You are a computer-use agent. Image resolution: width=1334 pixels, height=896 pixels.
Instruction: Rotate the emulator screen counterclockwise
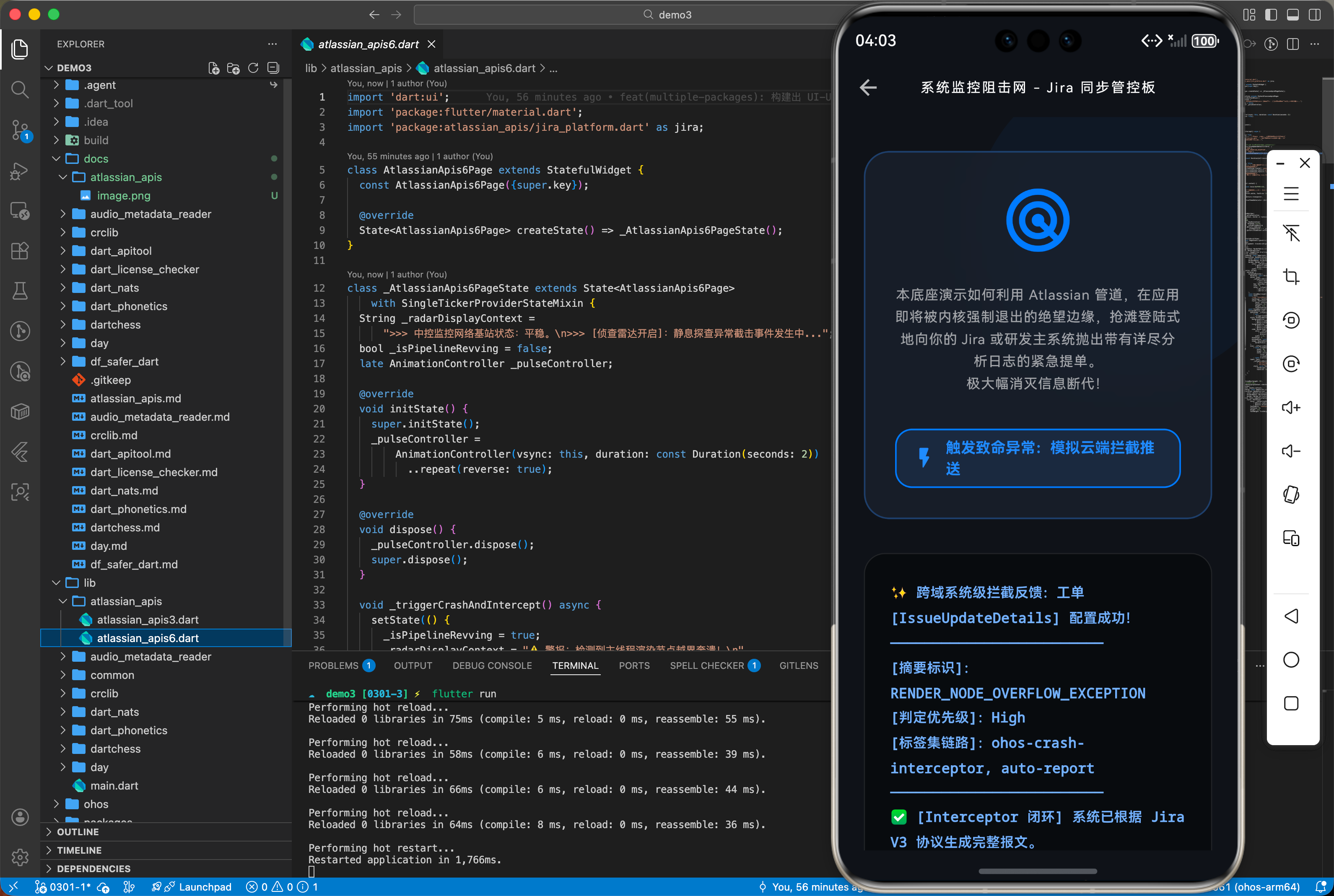[1291, 320]
